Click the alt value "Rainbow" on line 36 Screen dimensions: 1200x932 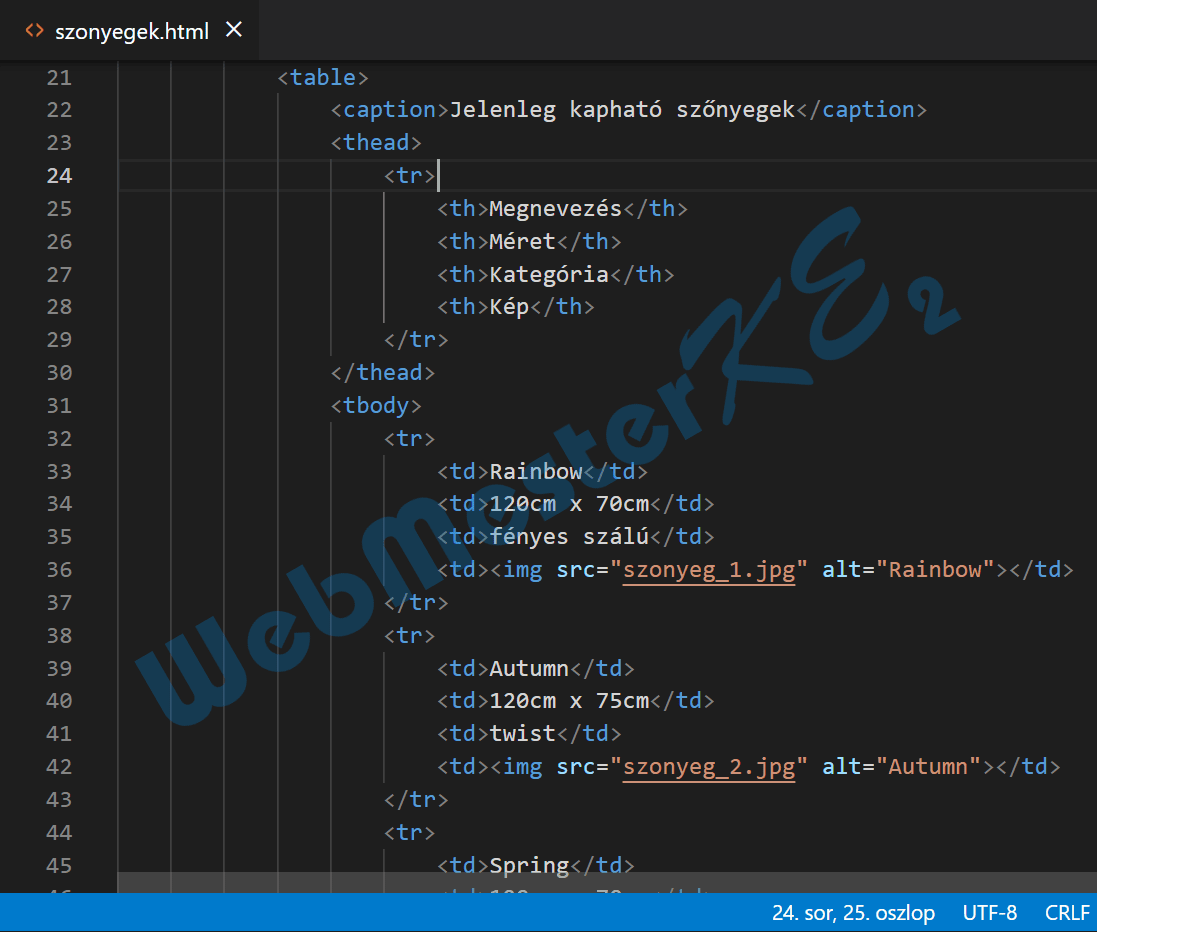[935, 570]
